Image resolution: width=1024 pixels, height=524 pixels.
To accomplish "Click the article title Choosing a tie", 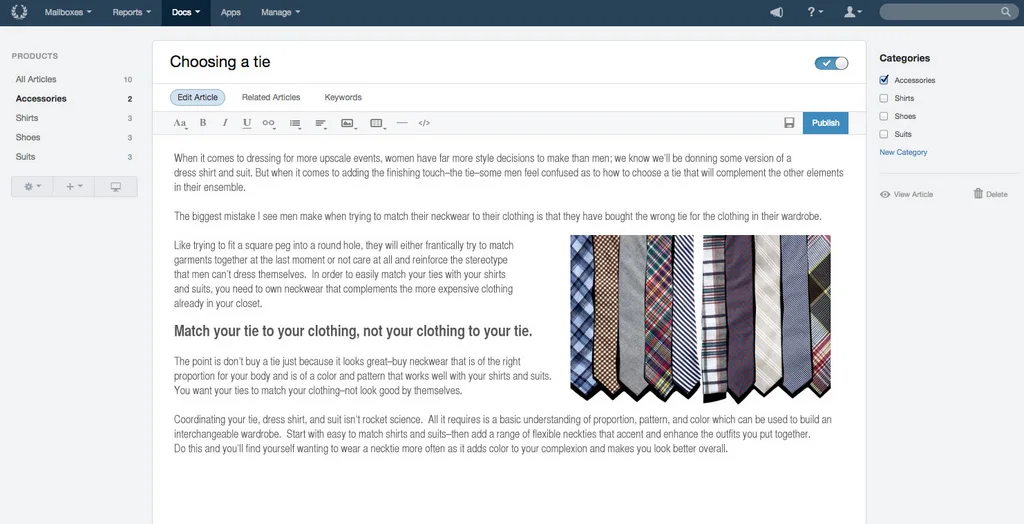I will coord(220,62).
